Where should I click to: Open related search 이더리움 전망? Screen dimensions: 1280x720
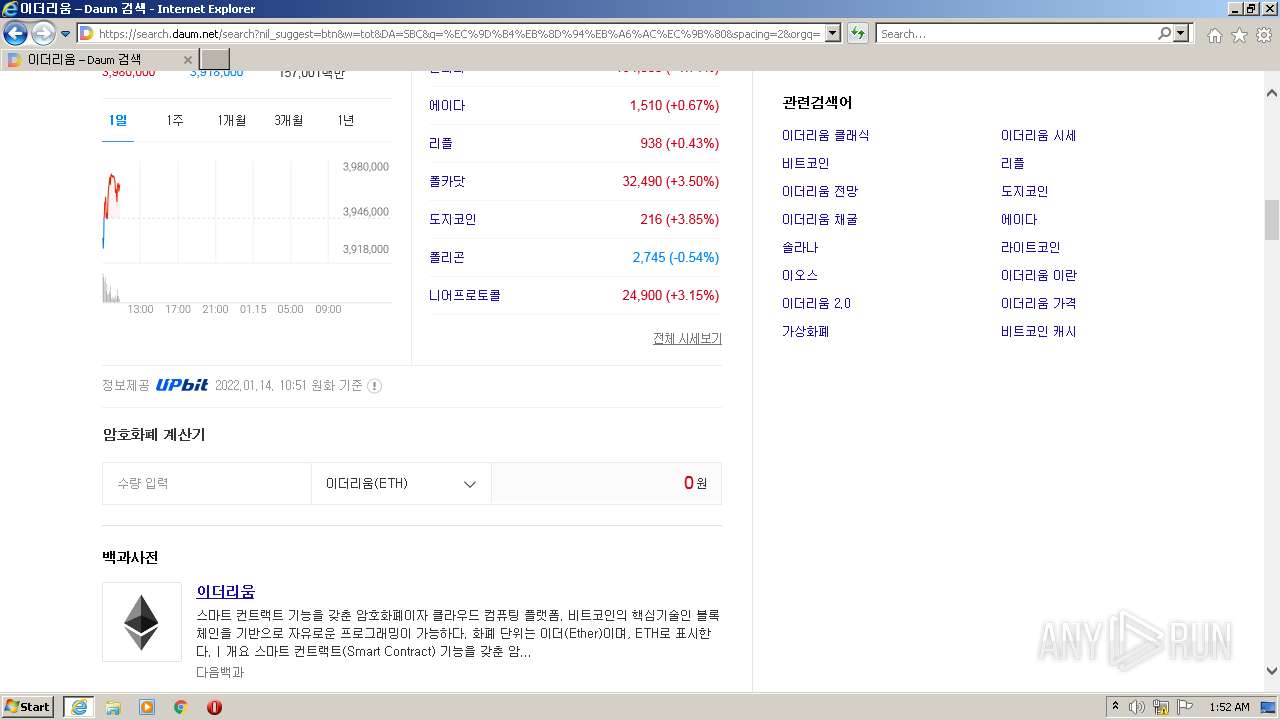tap(820, 192)
